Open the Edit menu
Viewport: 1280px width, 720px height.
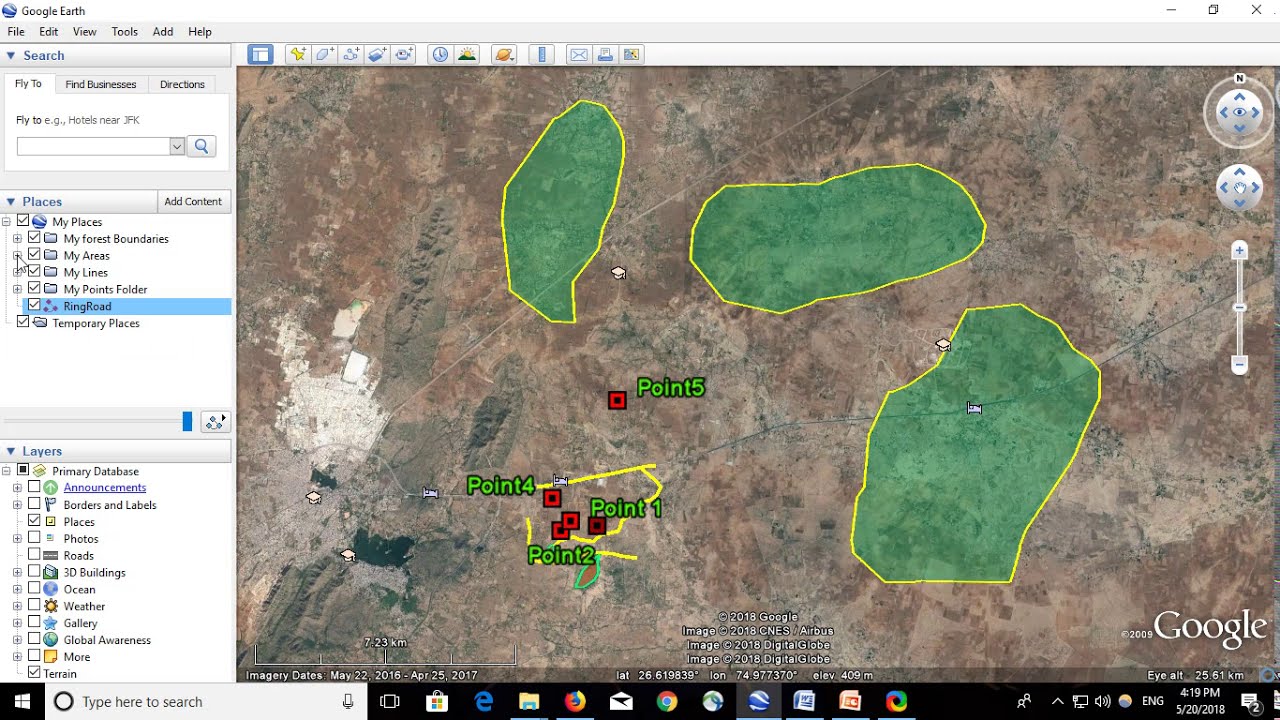[48, 31]
